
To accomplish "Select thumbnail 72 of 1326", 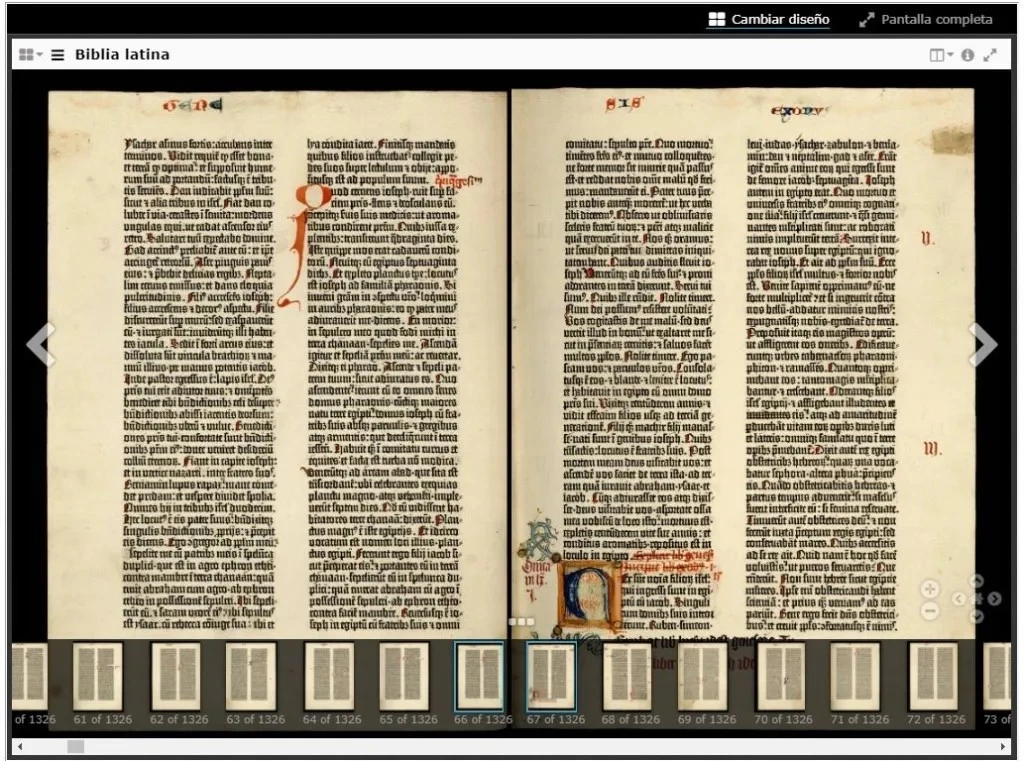I will click(x=933, y=676).
